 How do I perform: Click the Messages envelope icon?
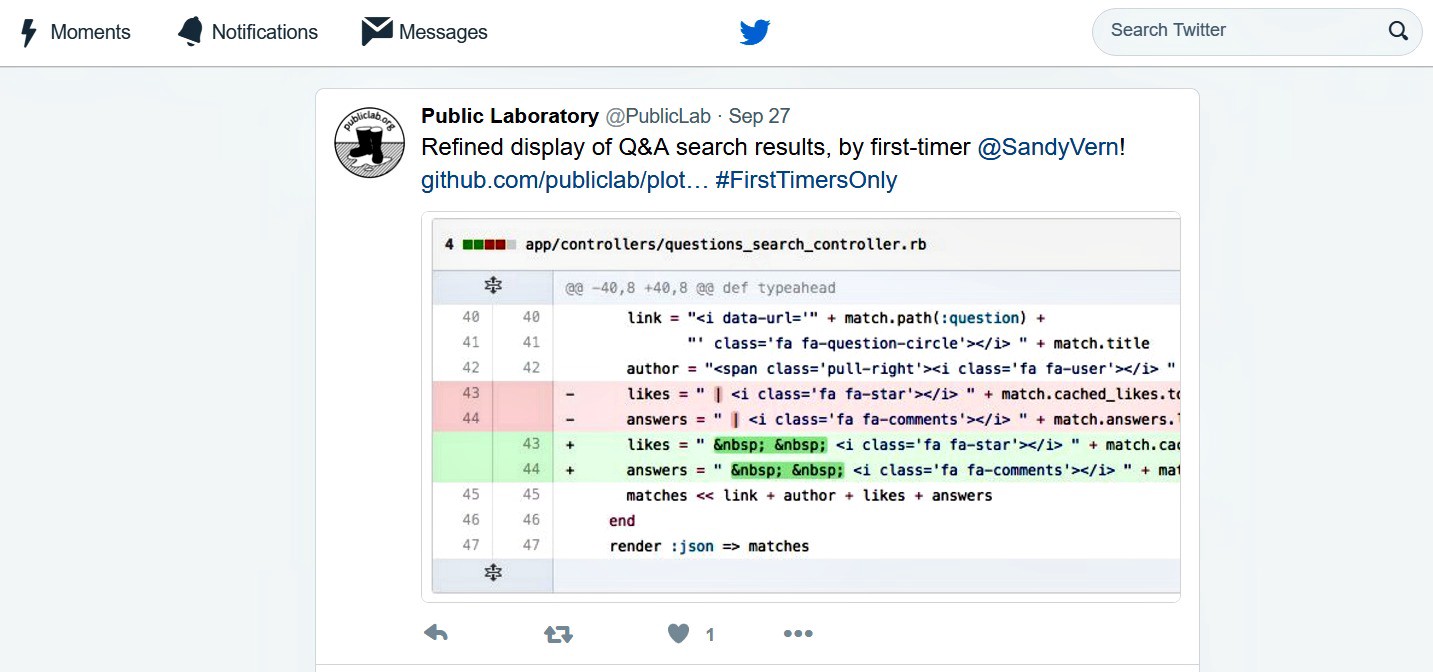click(x=376, y=32)
